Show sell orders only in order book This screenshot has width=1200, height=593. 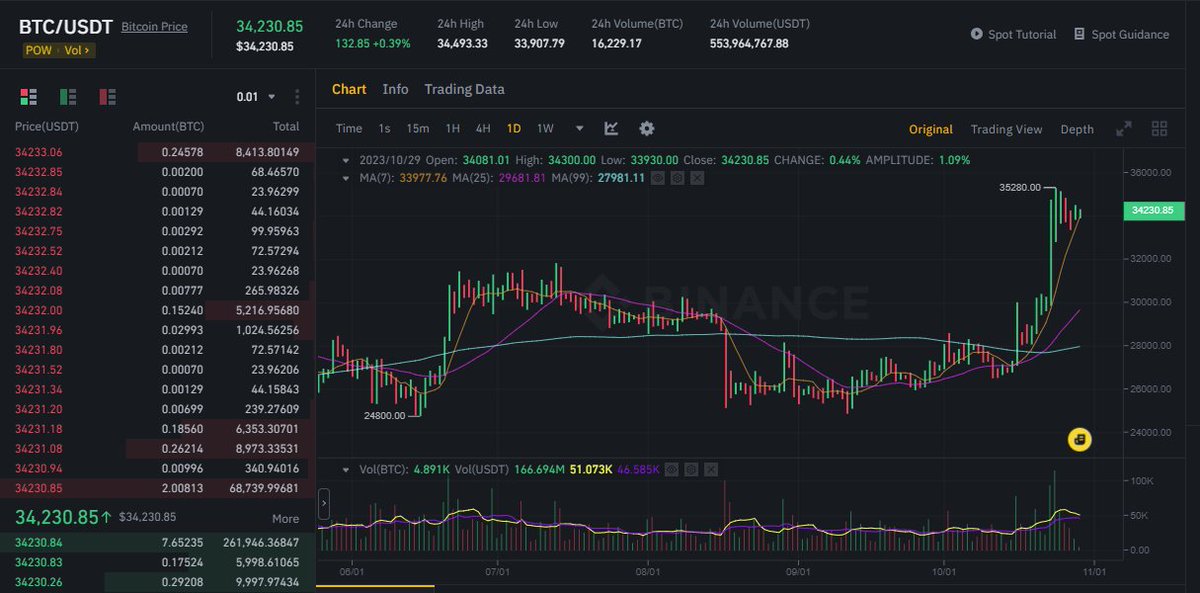click(107, 97)
